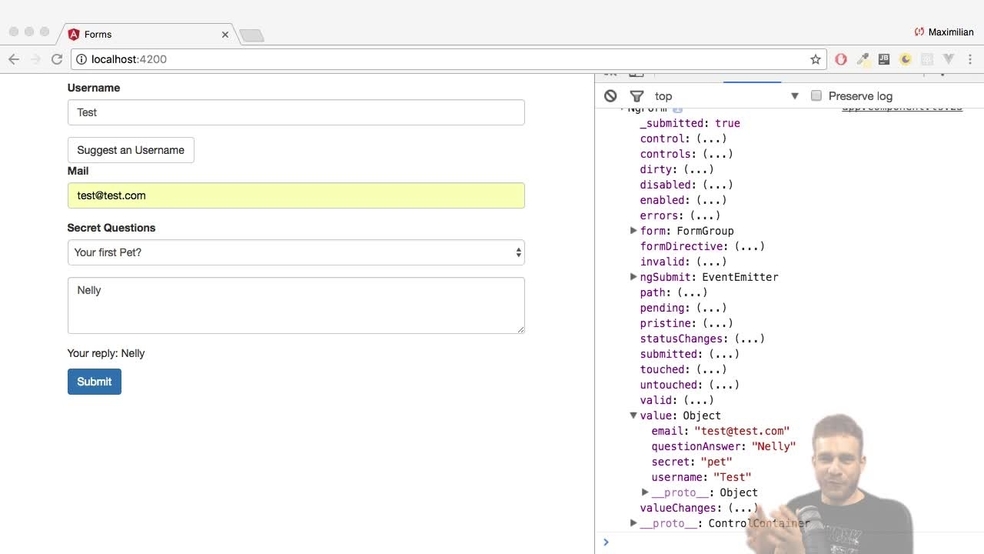Open the Chrome three-dot menu
Screen dimensions: 984x554
(x=970, y=59)
